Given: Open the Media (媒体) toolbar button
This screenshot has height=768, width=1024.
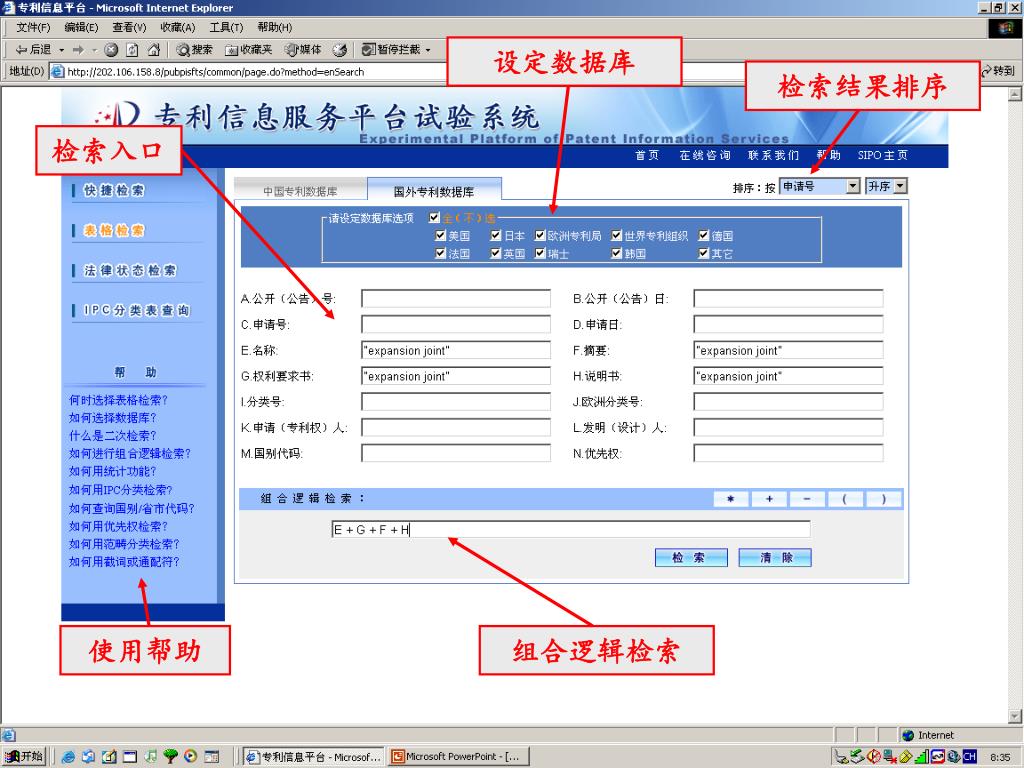Looking at the screenshot, I should point(303,50).
